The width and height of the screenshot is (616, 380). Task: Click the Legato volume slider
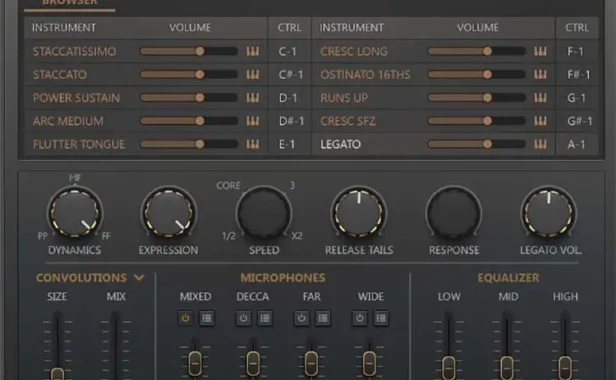click(x=476, y=144)
